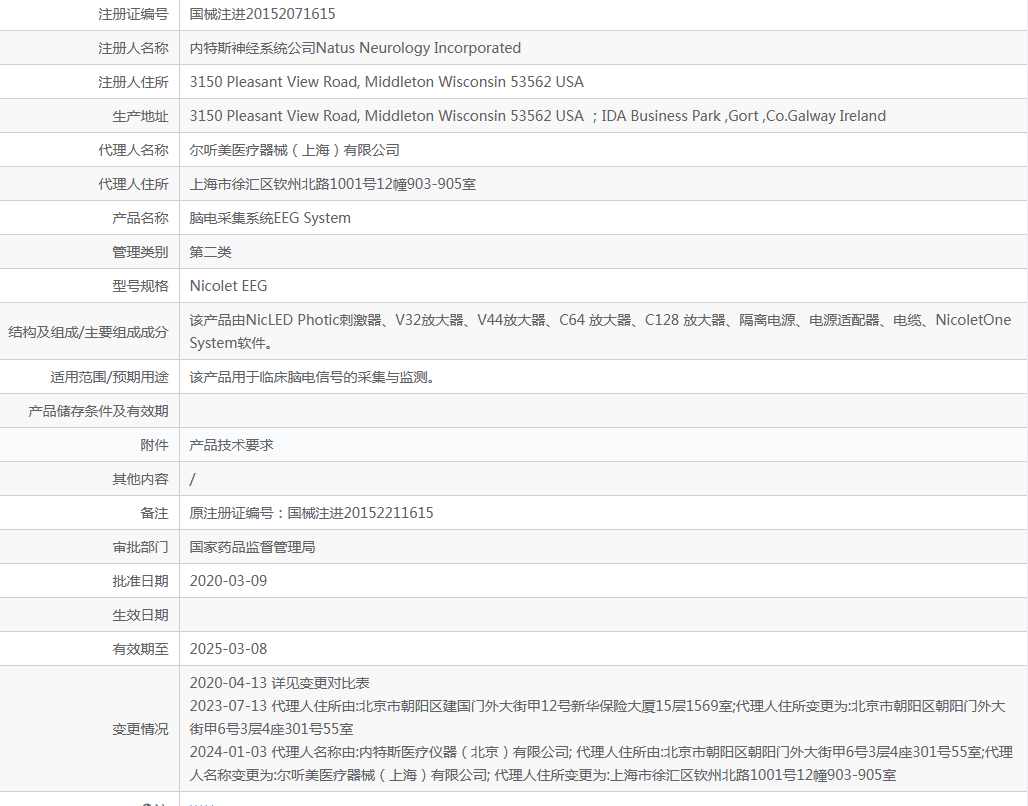Select the slash value in 其他内容 row
The width and height of the screenshot is (1028, 806).
192,479
